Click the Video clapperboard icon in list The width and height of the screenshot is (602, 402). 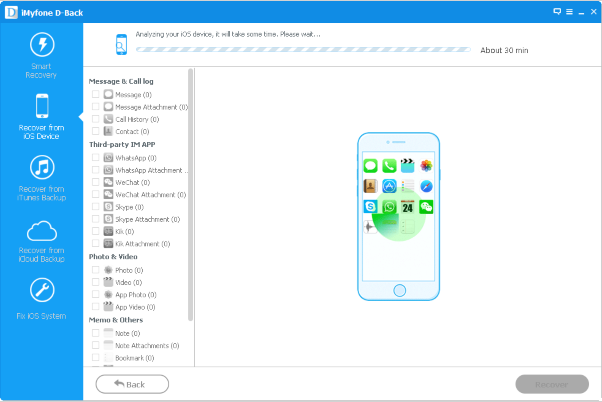(x=108, y=282)
